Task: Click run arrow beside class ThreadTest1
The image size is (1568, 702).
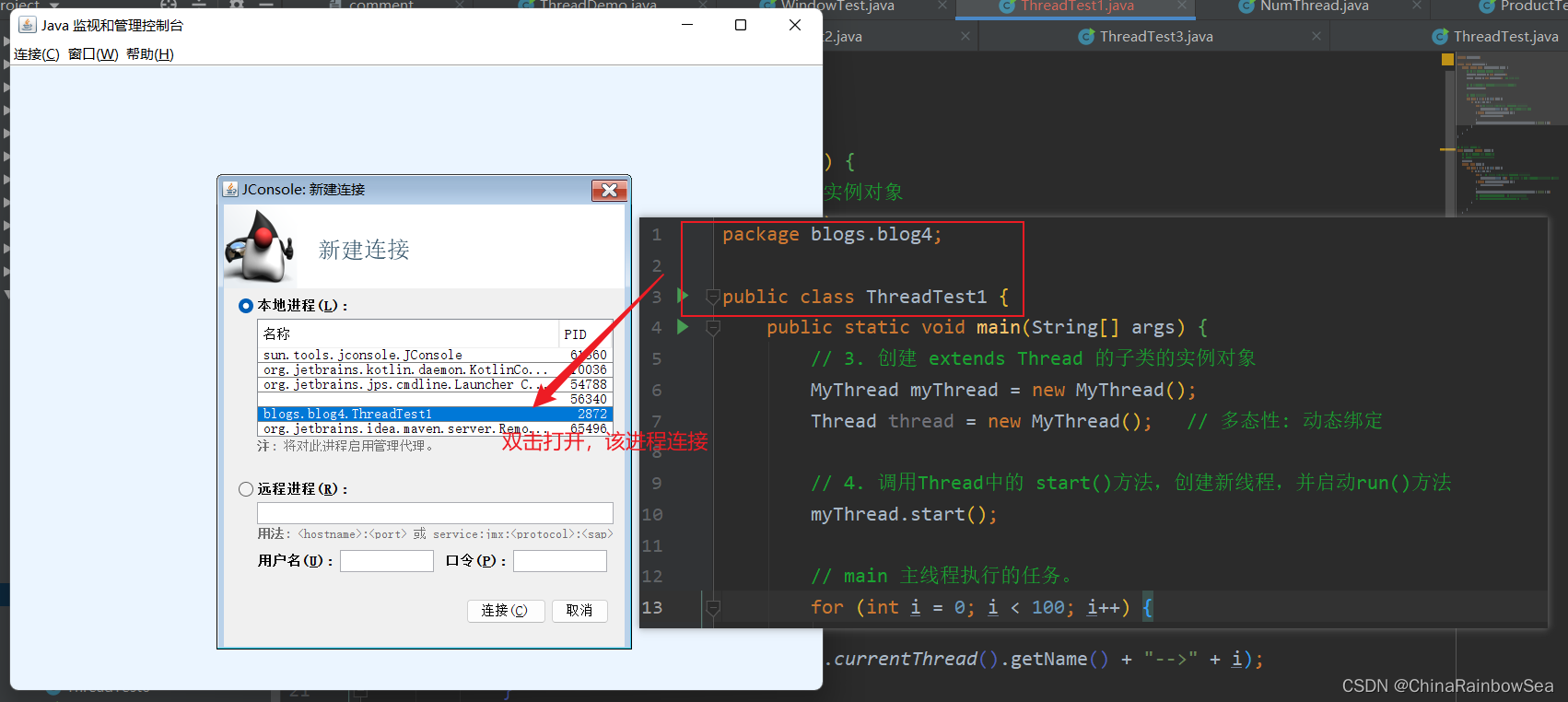Action: 683,296
